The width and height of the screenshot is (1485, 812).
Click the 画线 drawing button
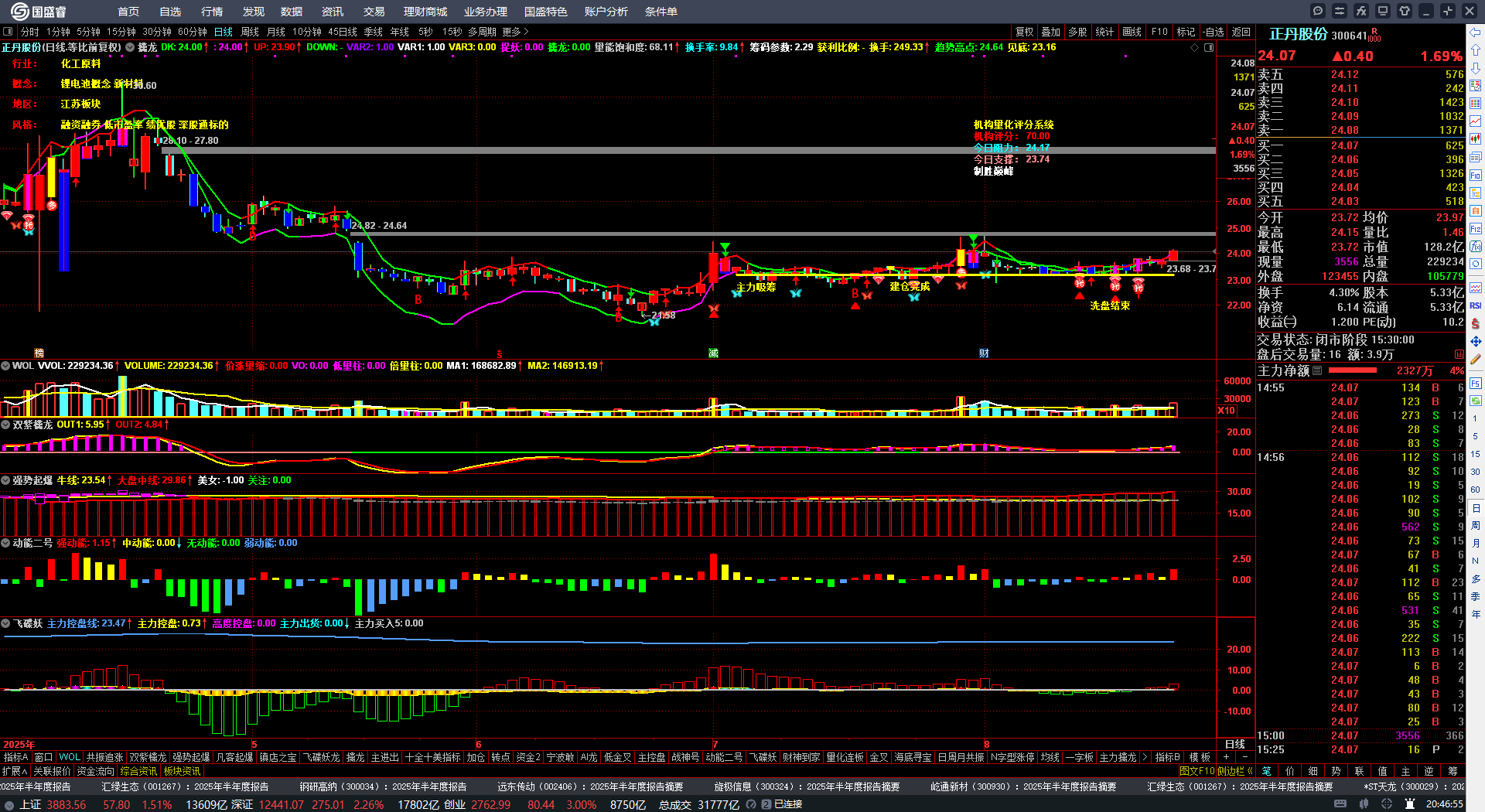pyautogui.click(x=1132, y=32)
